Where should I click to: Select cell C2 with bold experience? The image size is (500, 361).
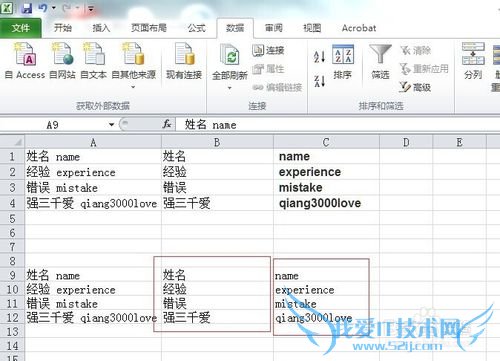pyautogui.click(x=326, y=172)
